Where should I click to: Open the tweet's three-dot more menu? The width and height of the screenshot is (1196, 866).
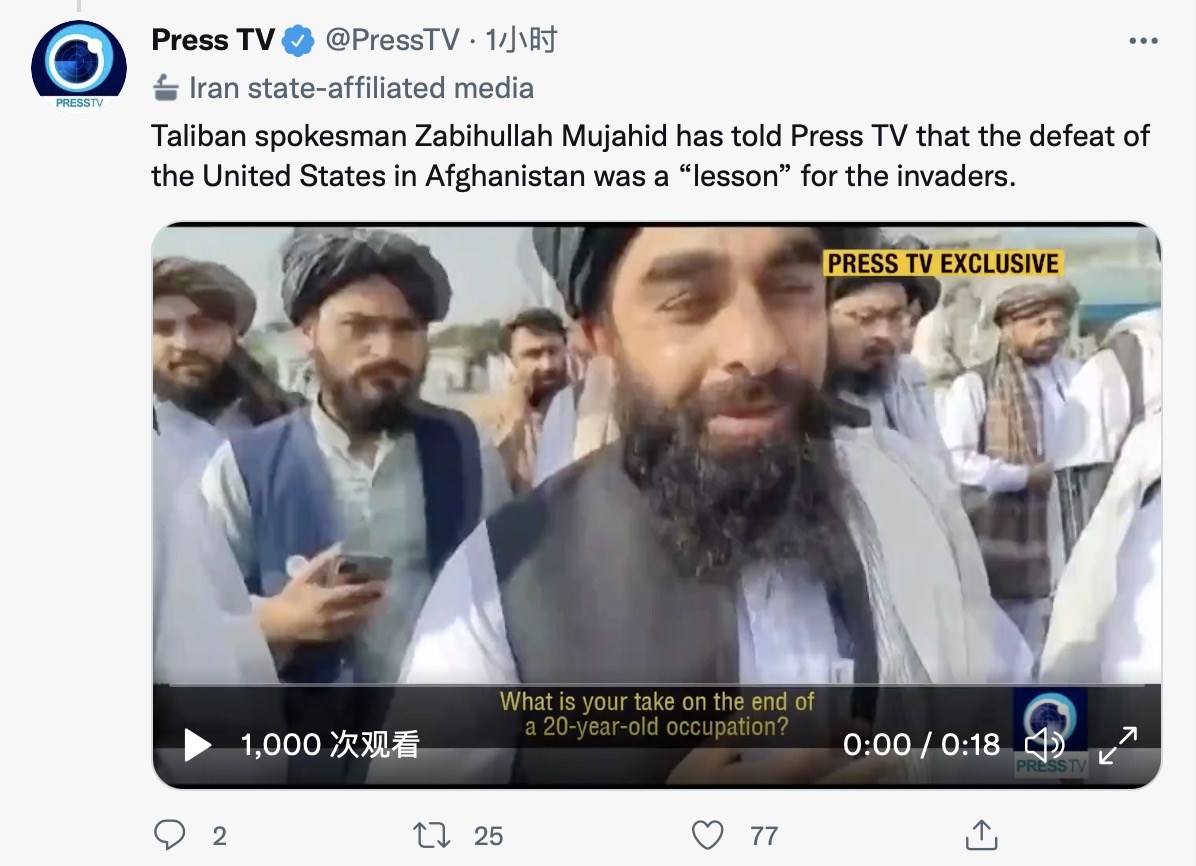coord(1143,41)
